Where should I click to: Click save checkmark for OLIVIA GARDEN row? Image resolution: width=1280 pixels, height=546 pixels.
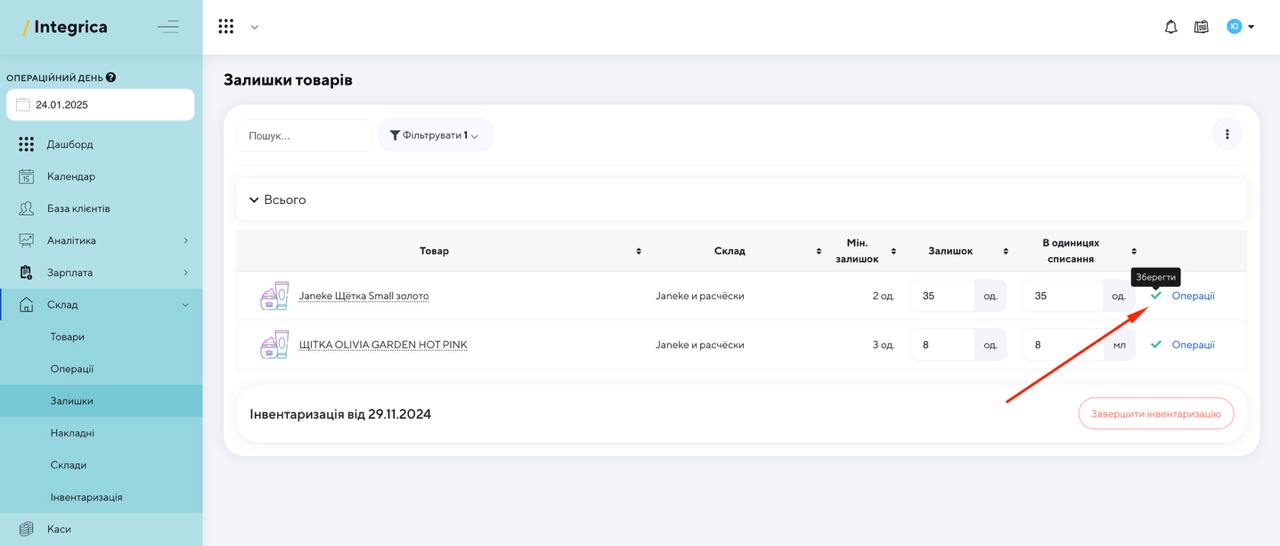click(x=1156, y=344)
